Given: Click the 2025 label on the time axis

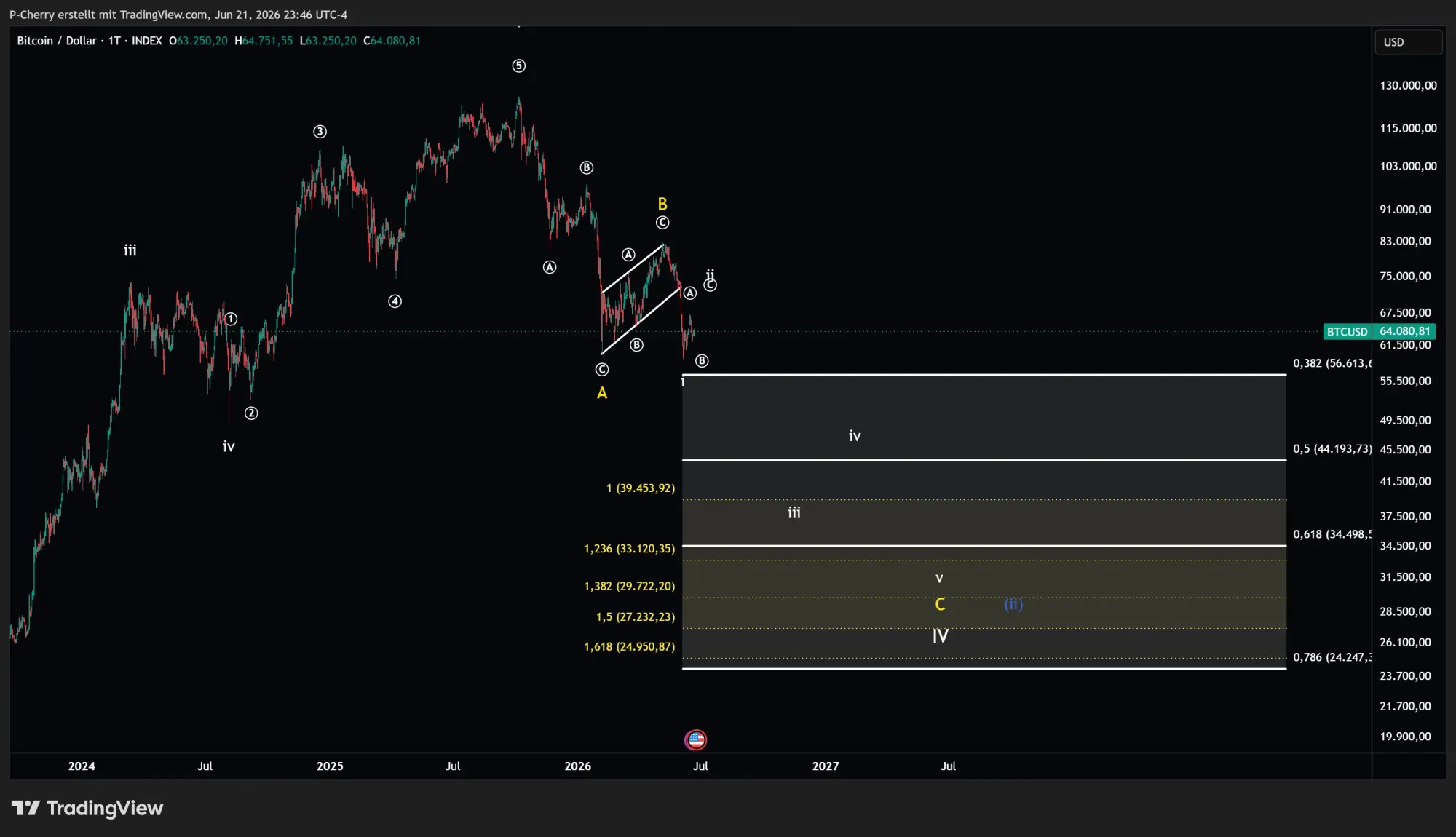Looking at the screenshot, I should pyautogui.click(x=330, y=766).
